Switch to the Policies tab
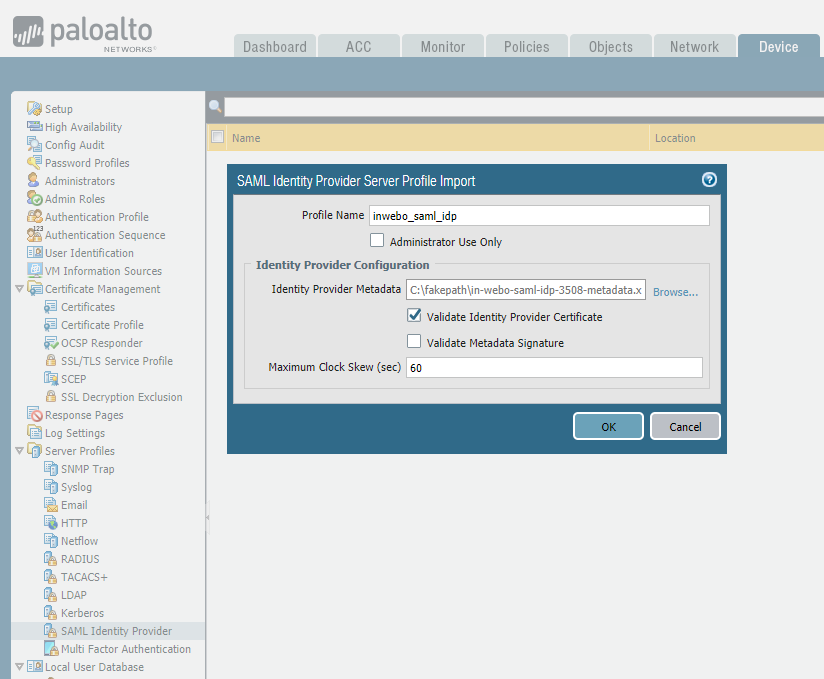Image resolution: width=824 pixels, height=679 pixels. pos(526,47)
